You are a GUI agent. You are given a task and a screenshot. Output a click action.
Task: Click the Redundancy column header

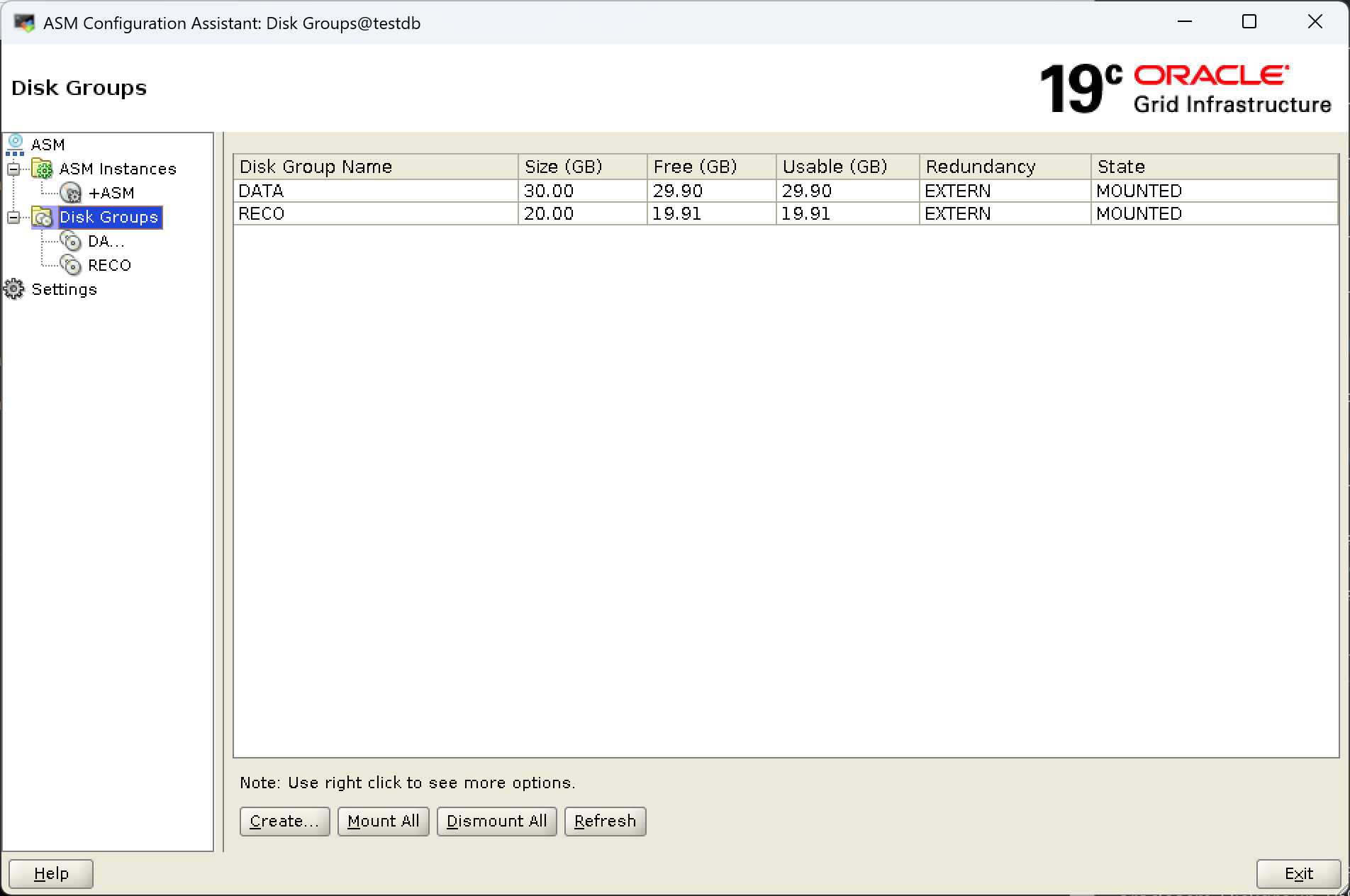pyautogui.click(x=1005, y=167)
